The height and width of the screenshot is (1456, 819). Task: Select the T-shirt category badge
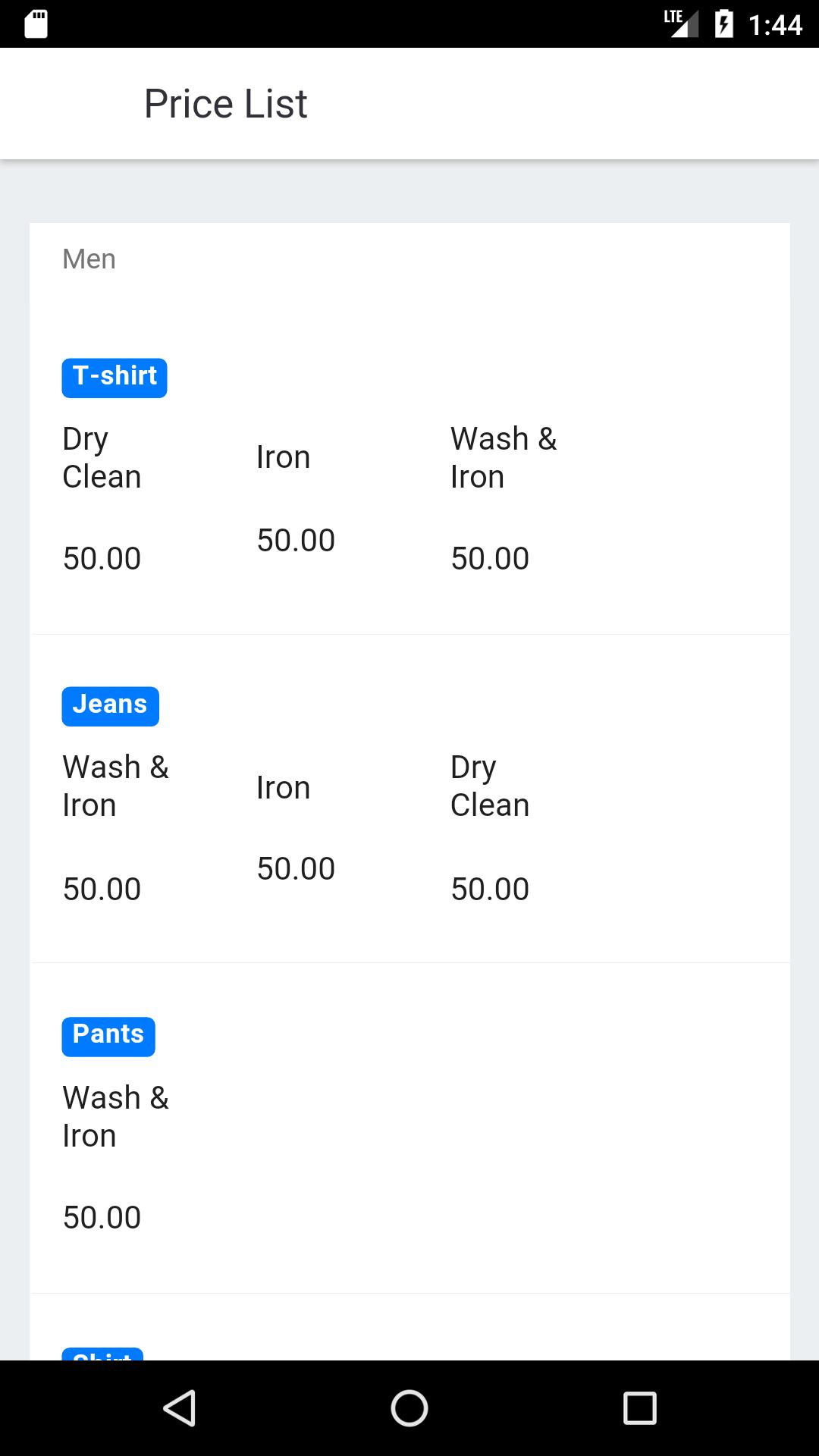point(115,378)
